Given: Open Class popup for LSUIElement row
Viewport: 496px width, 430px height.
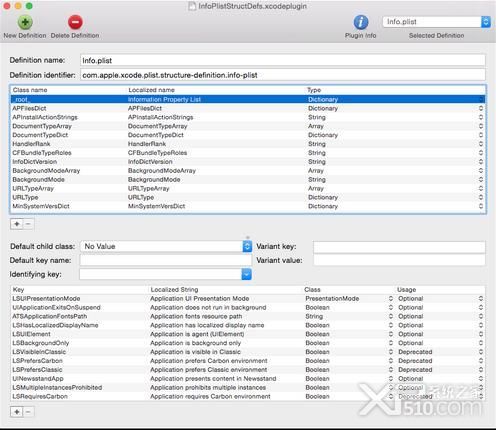Looking at the screenshot, I should coord(391,334).
